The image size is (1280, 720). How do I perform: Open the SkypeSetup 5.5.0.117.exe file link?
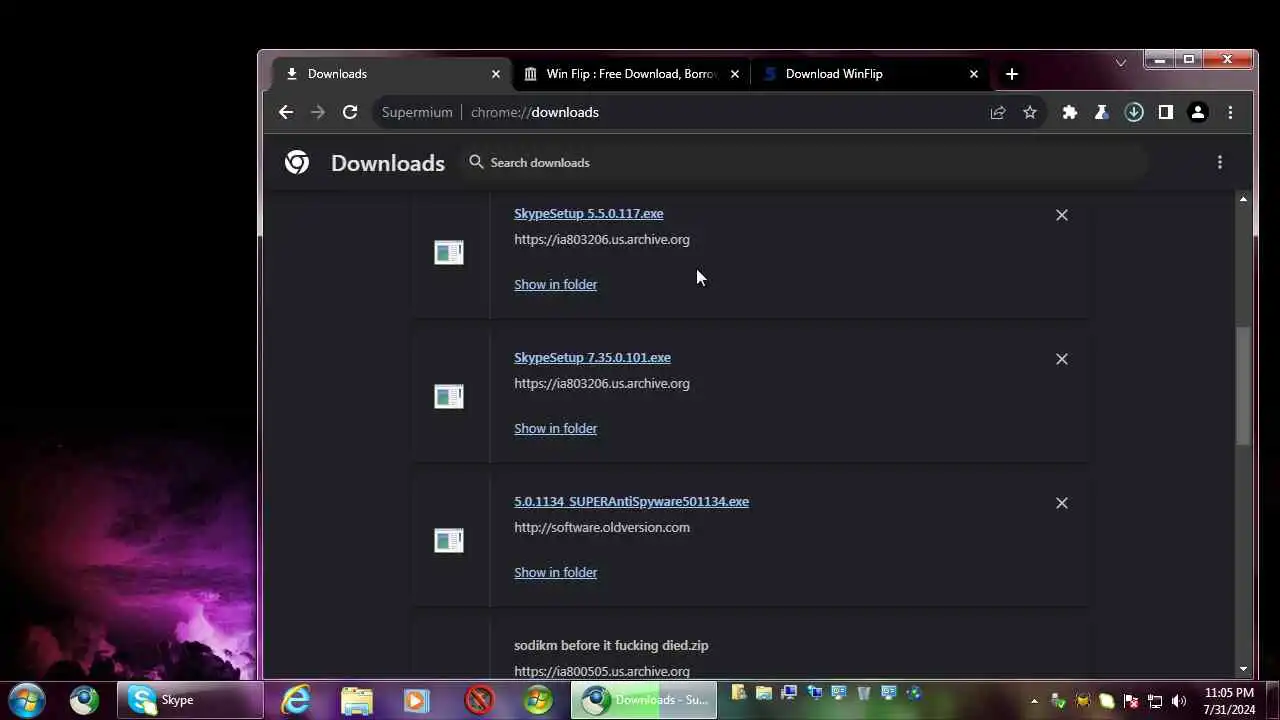(589, 213)
